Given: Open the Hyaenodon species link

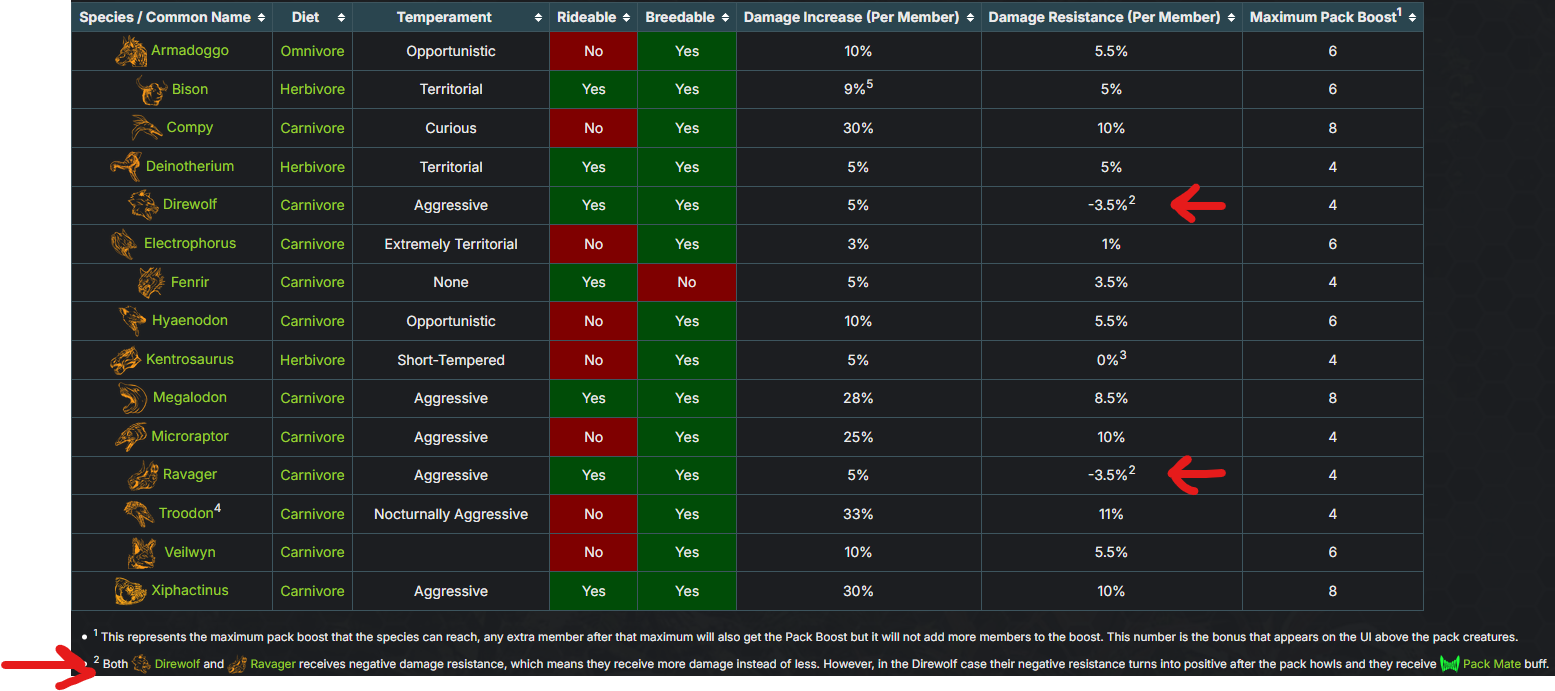Looking at the screenshot, I should pos(190,321).
